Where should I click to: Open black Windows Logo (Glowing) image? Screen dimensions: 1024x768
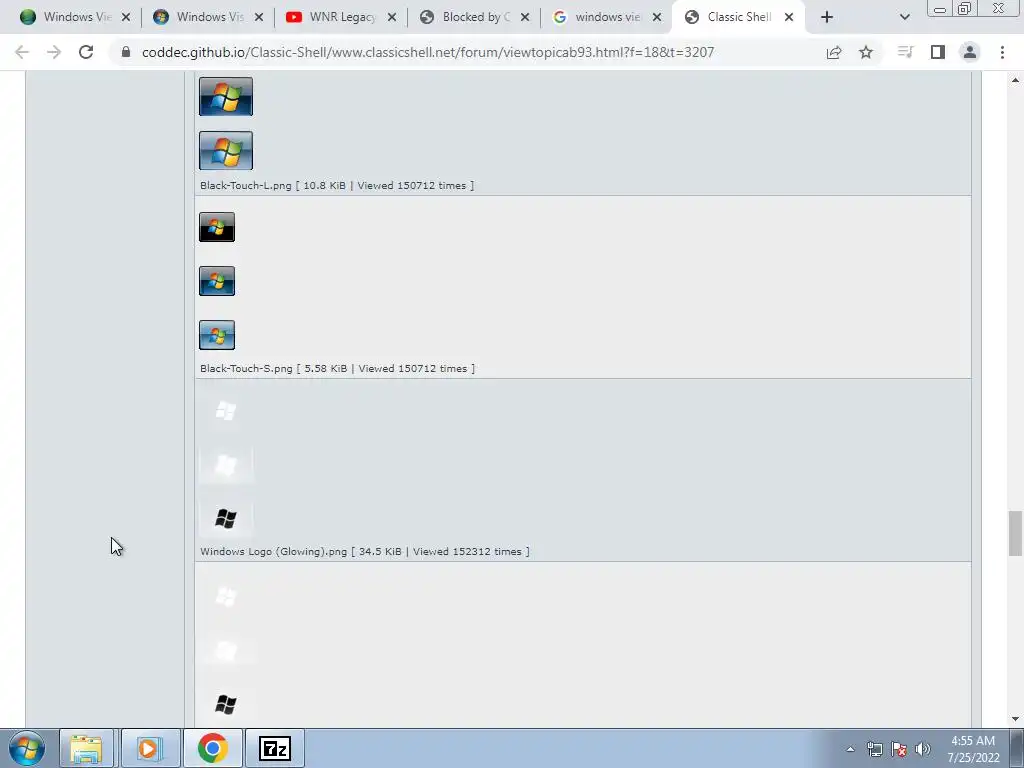point(226,519)
